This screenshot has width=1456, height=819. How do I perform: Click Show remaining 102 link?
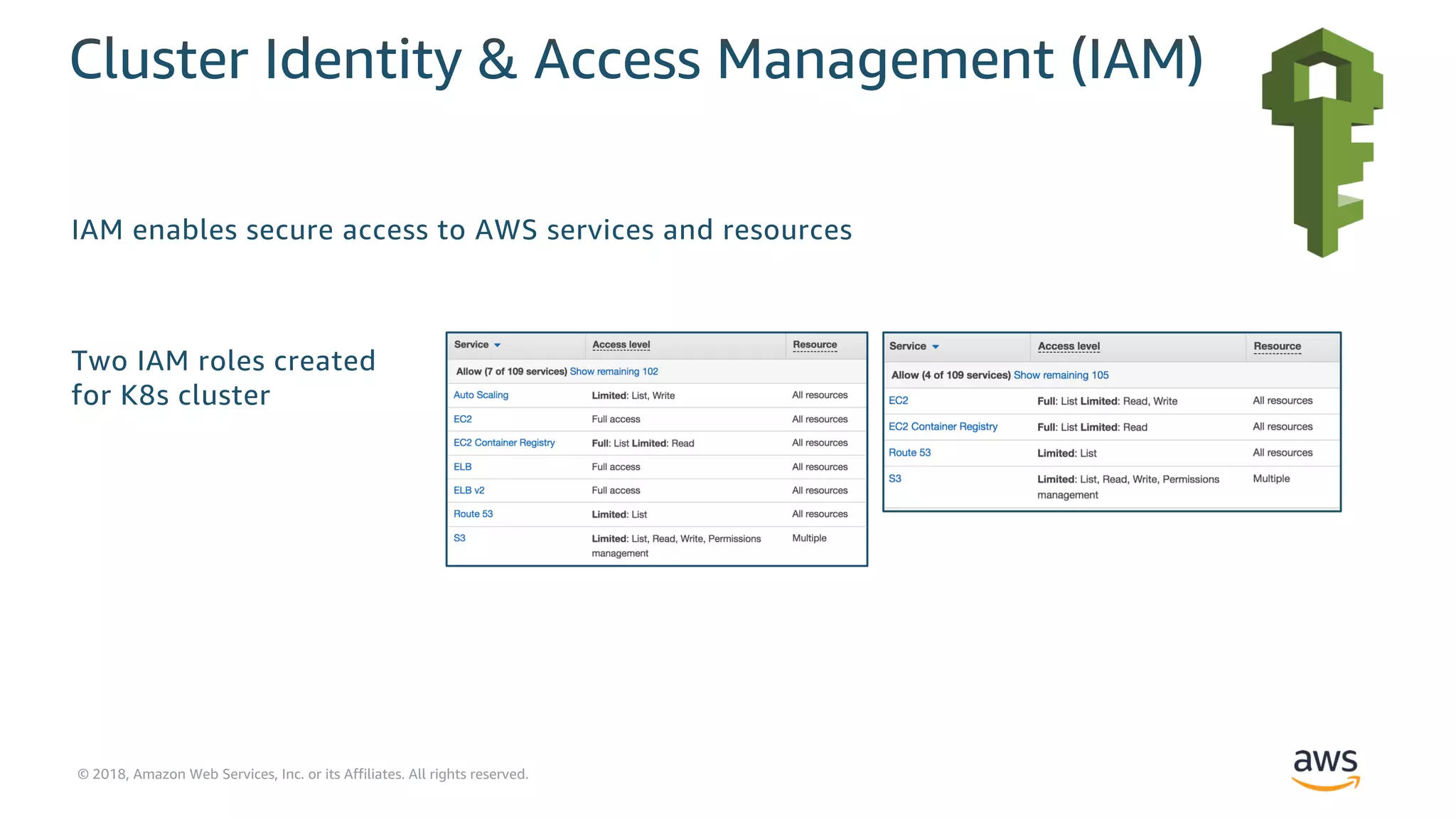[614, 372]
